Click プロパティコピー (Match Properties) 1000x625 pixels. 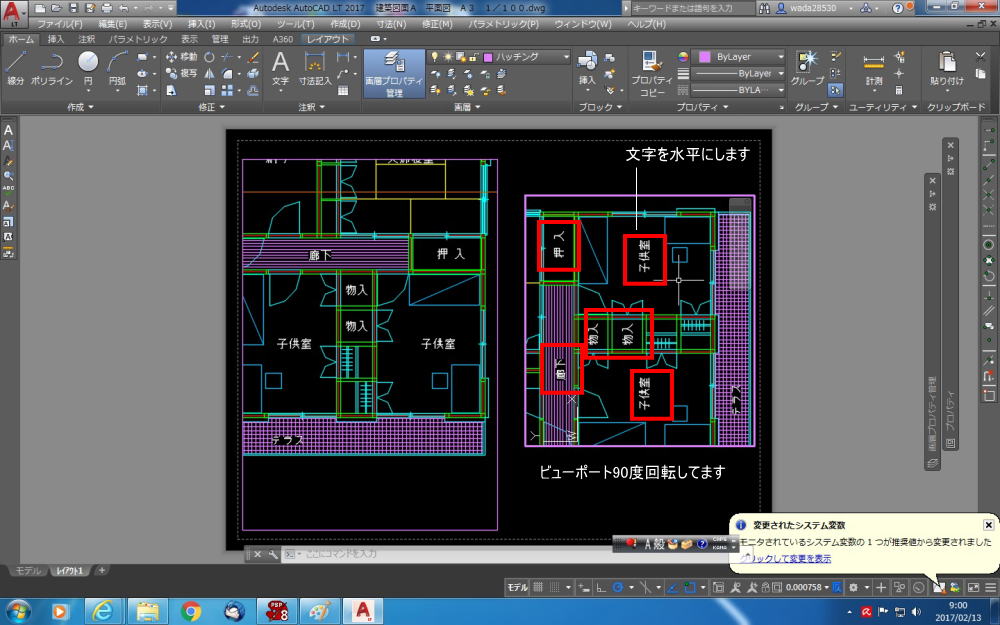click(652, 74)
